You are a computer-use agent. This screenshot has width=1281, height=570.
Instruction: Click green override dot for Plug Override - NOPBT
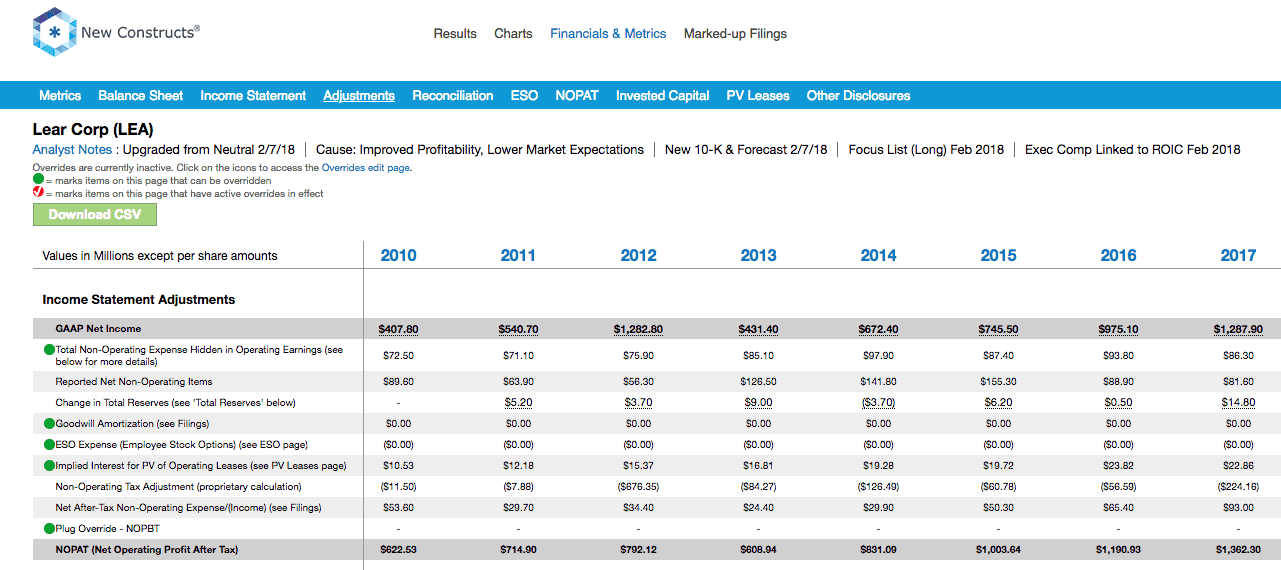coord(50,529)
